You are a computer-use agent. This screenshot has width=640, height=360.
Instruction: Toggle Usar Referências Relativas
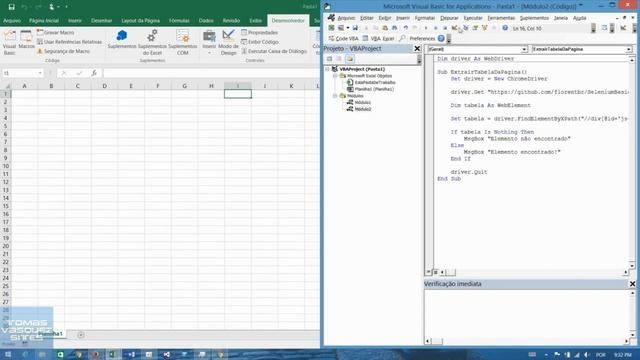[69, 42]
